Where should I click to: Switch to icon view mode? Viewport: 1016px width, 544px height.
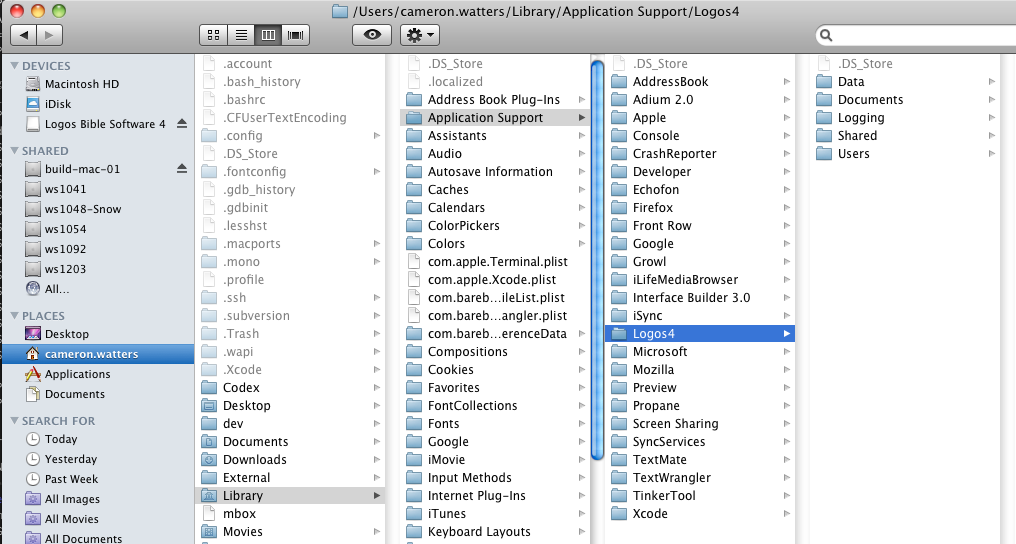point(214,35)
